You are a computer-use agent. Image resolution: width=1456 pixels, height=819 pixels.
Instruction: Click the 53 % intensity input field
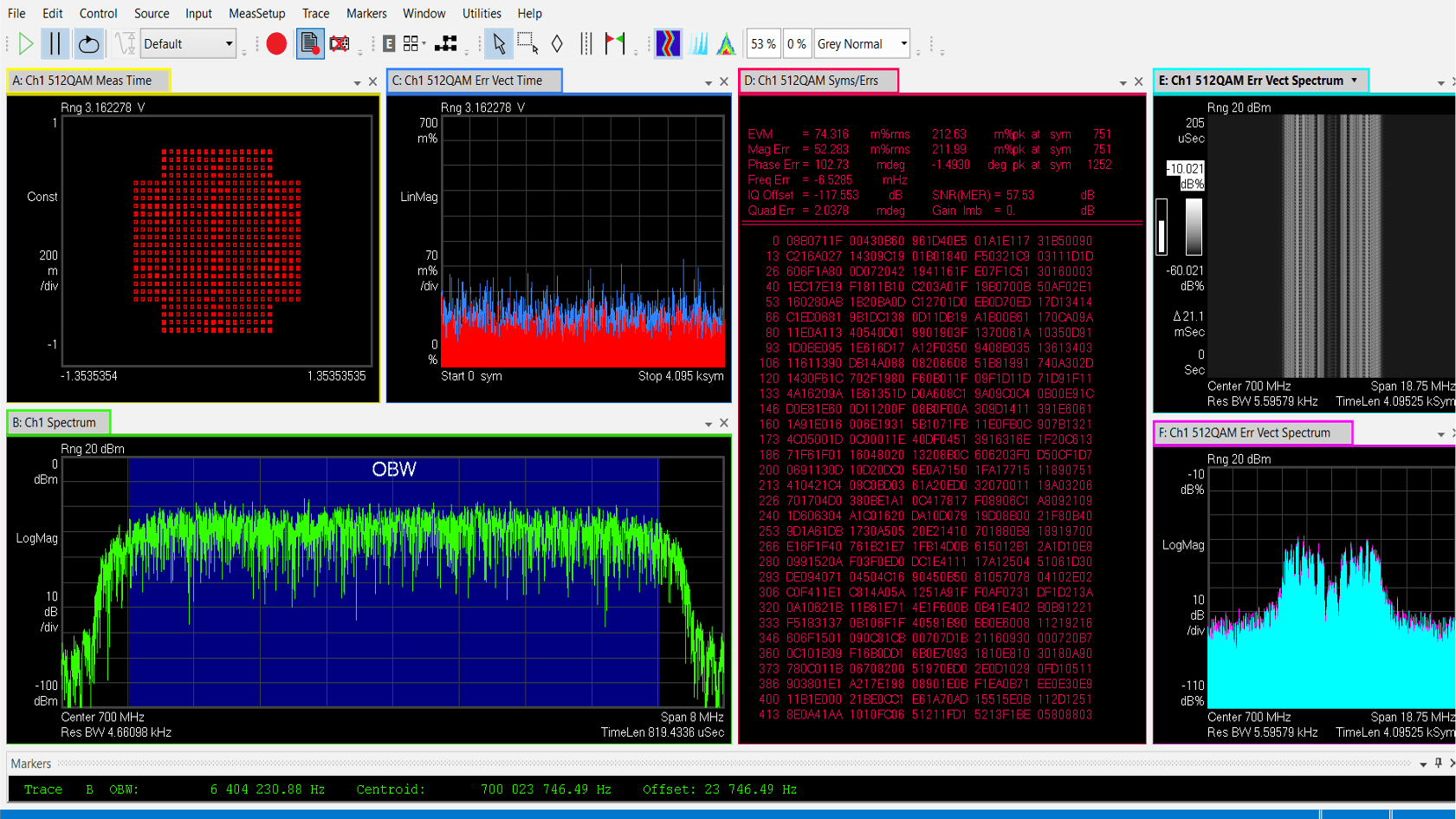tap(763, 43)
